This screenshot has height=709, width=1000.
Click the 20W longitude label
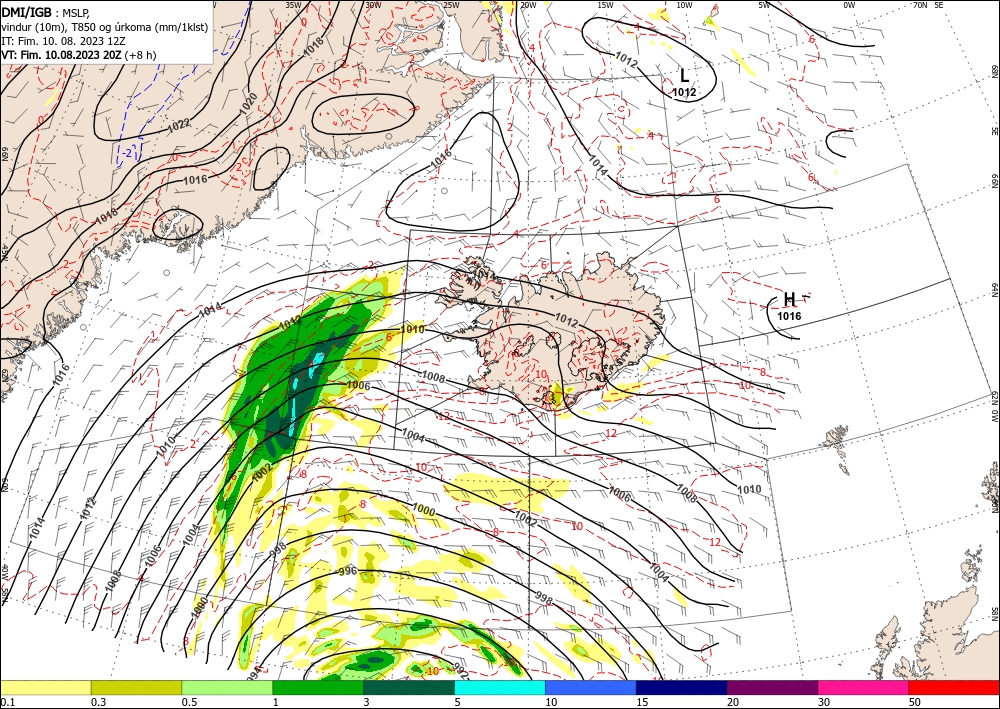point(528,5)
